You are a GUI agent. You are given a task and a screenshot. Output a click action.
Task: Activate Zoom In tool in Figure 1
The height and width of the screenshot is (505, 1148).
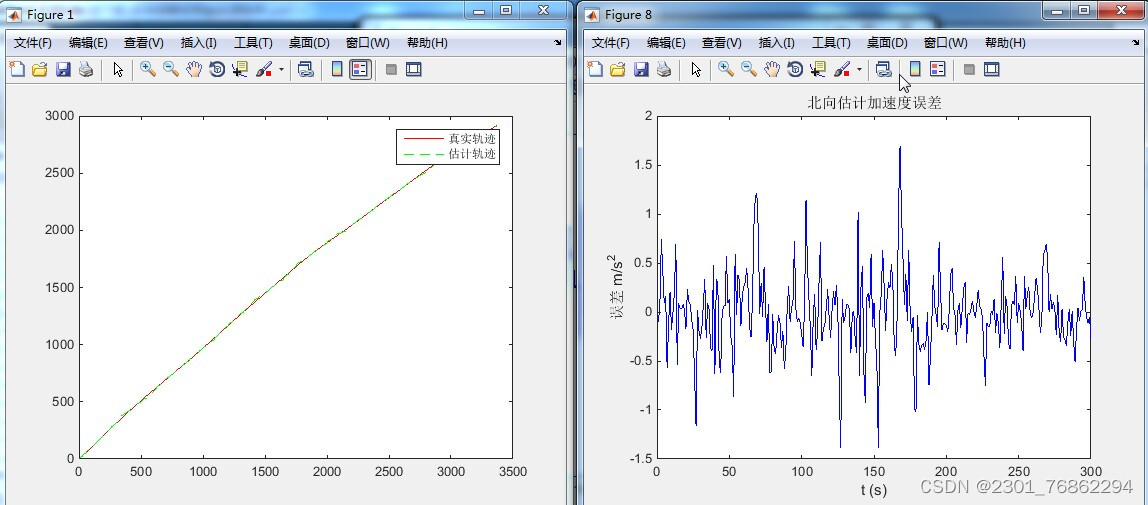point(148,70)
